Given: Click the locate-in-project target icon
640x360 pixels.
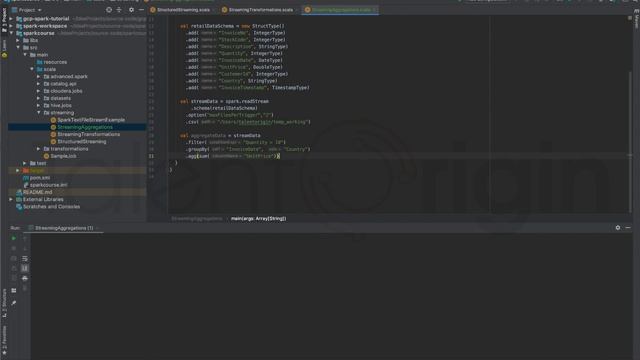Looking at the screenshot, I should click(x=109, y=10).
